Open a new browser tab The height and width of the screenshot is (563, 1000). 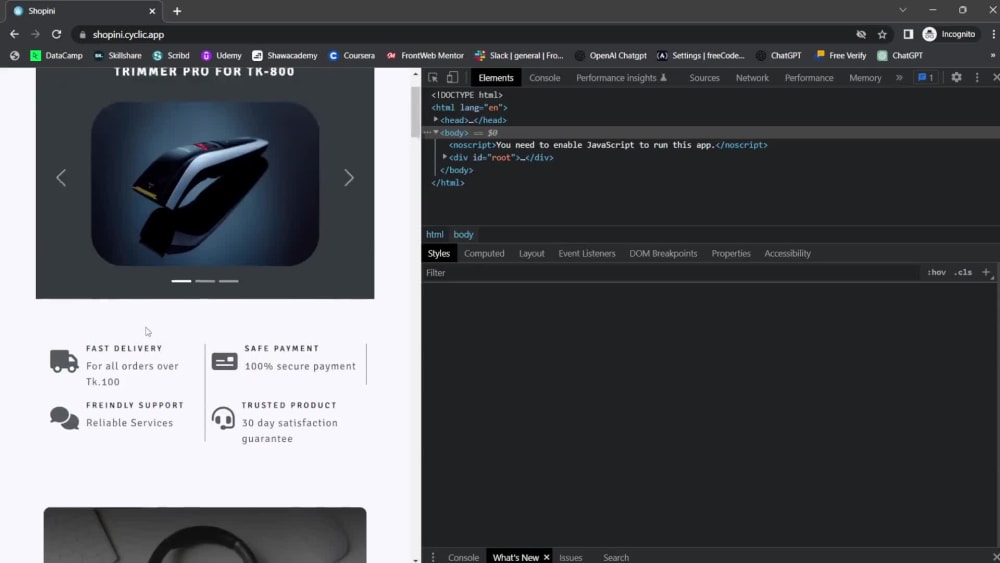177,11
